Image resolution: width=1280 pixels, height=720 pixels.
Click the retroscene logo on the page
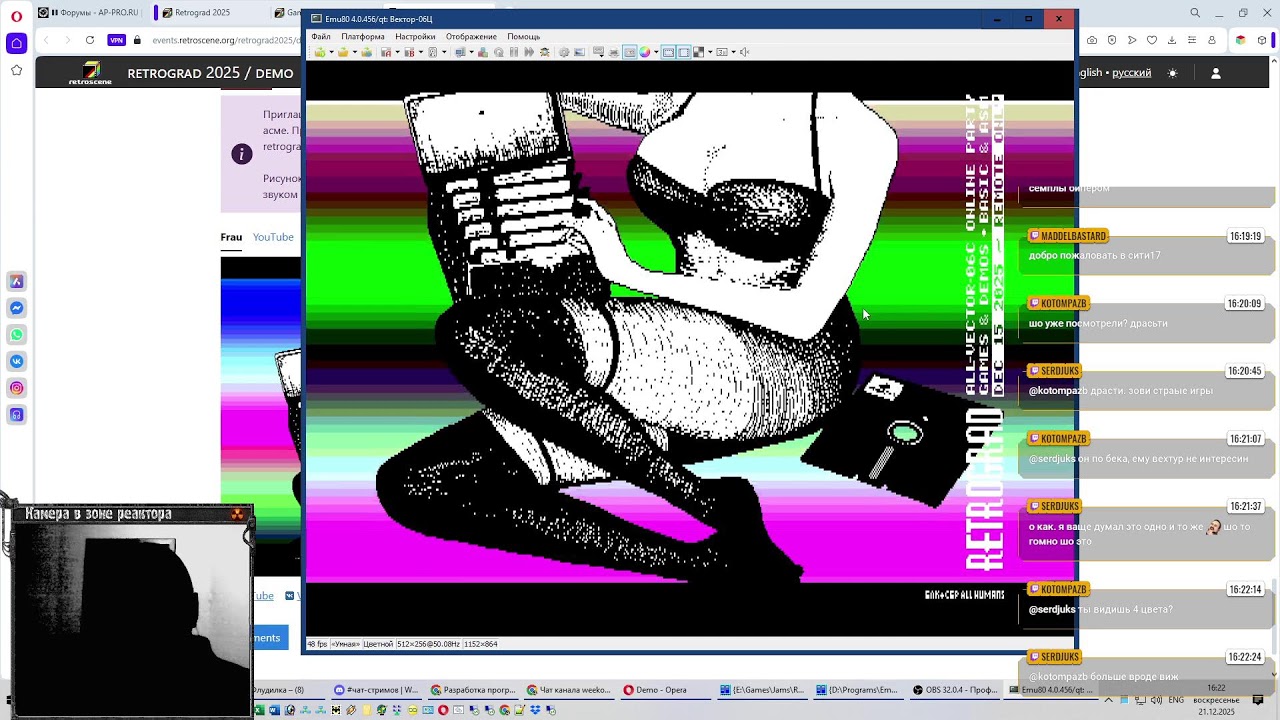[90, 73]
